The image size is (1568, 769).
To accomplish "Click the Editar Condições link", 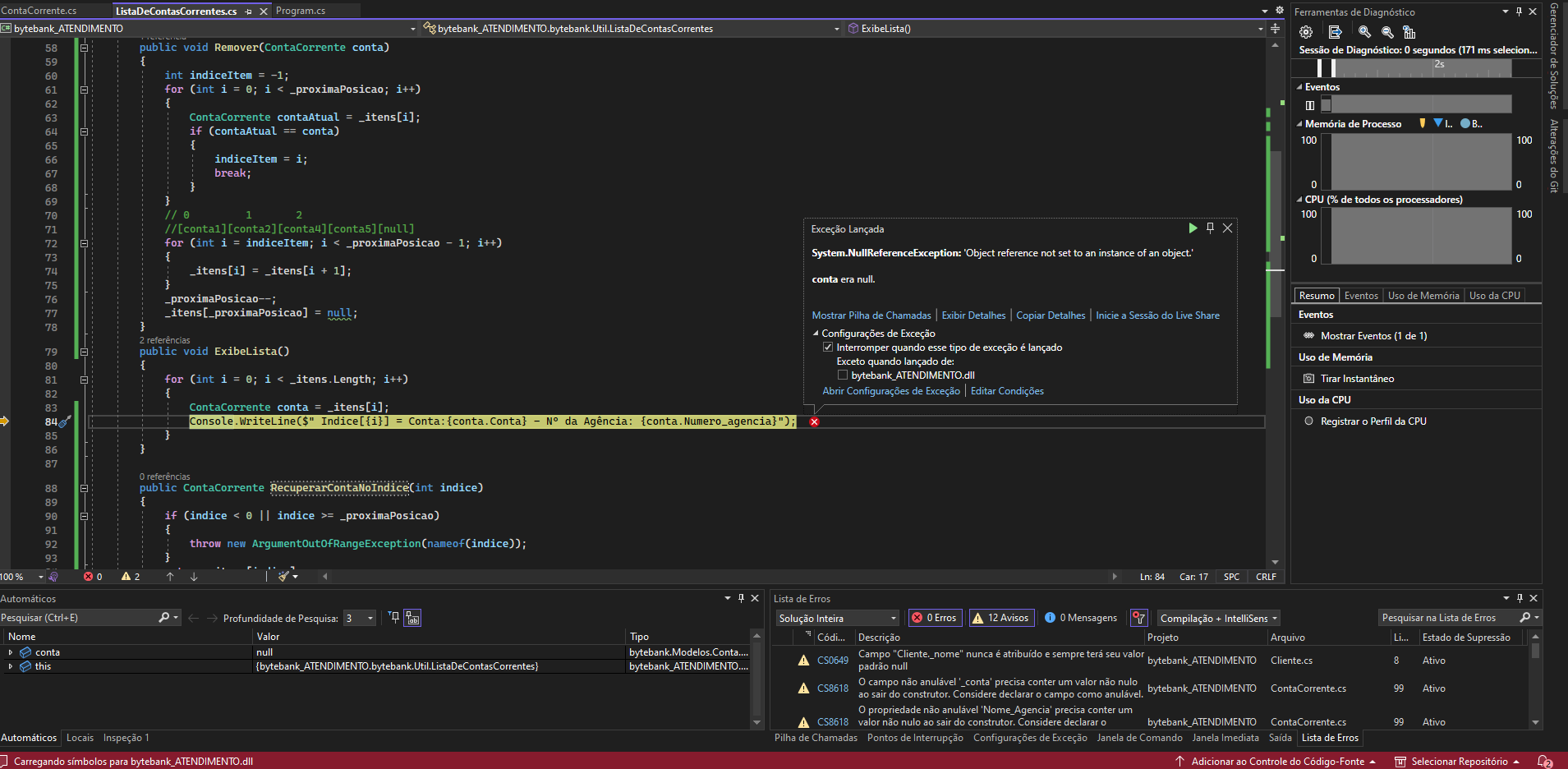I will [x=1007, y=391].
